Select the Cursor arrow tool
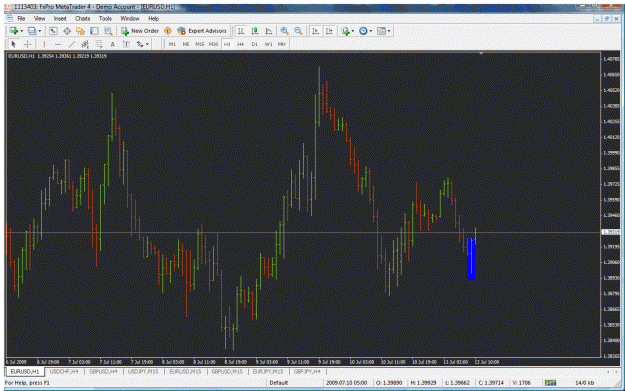This screenshot has width=625, height=391. pyautogui.click(x=14, y=44)
